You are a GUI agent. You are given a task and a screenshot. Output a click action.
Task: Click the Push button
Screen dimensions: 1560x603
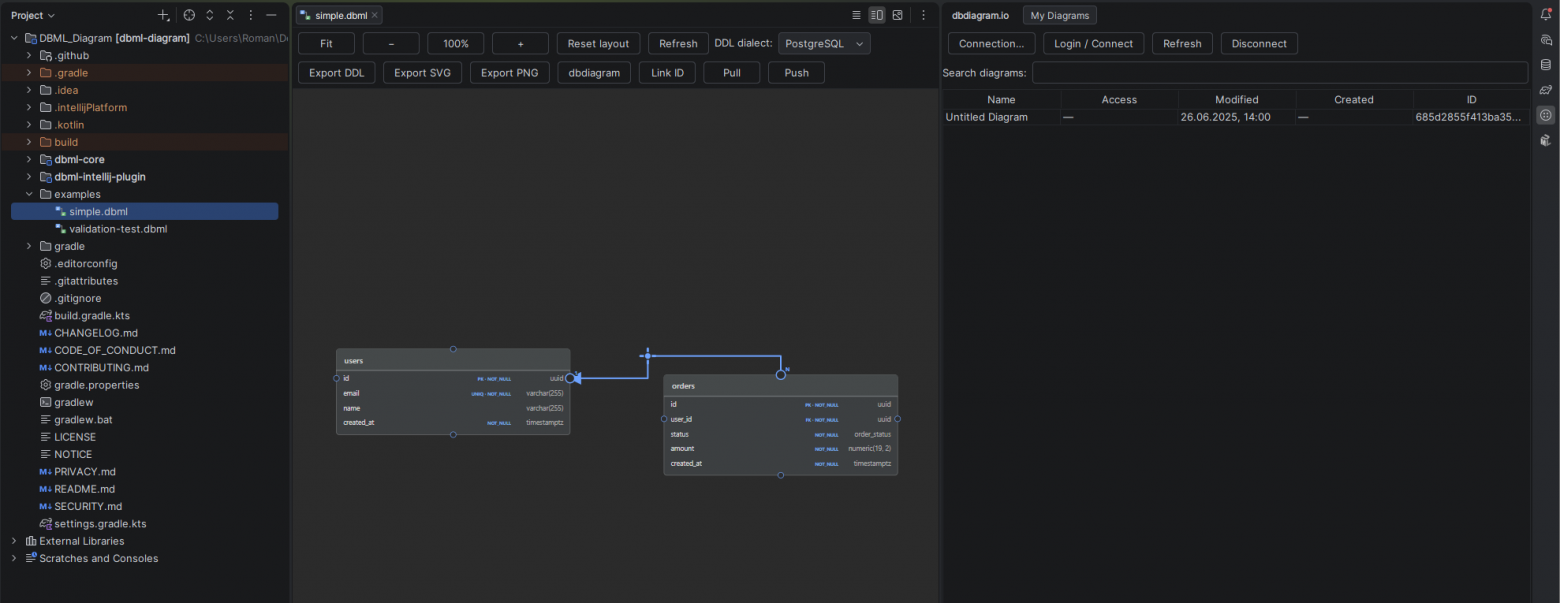[x=796, y=73]
